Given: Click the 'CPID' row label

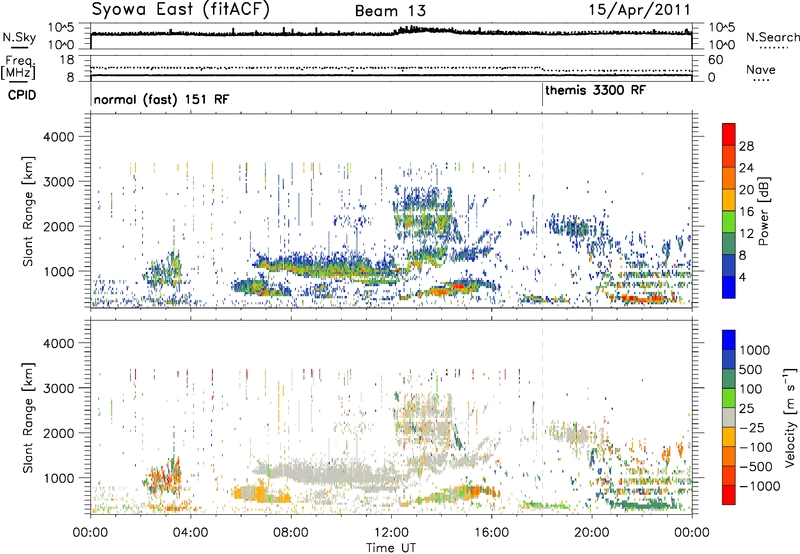Looking at the screenshot, I should coord(22,95).
